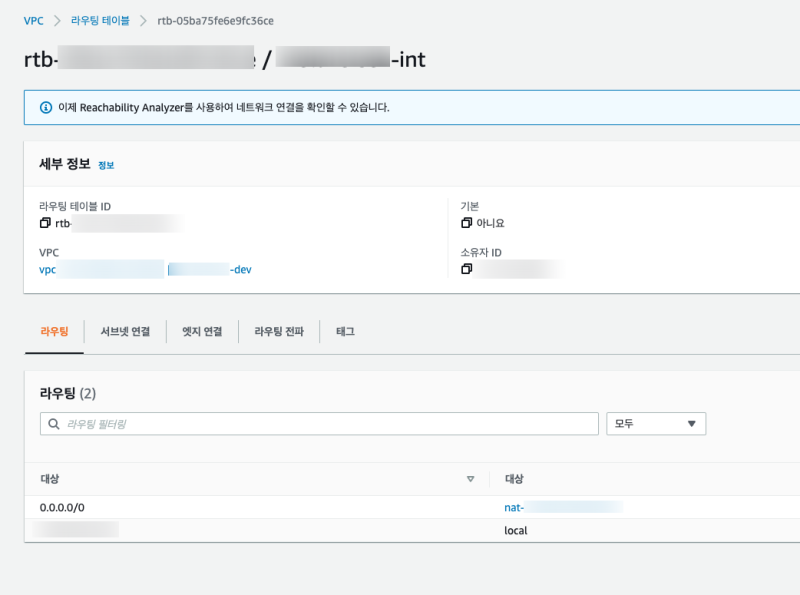Click the info icon in the Reachability Analyzer banner
800x595 pixels.
click(45, 107)
